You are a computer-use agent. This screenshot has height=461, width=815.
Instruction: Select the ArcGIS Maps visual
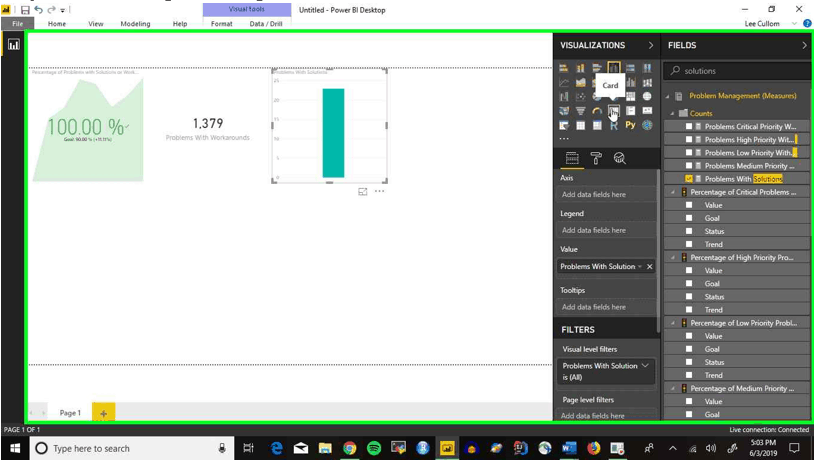coord(647,125)
